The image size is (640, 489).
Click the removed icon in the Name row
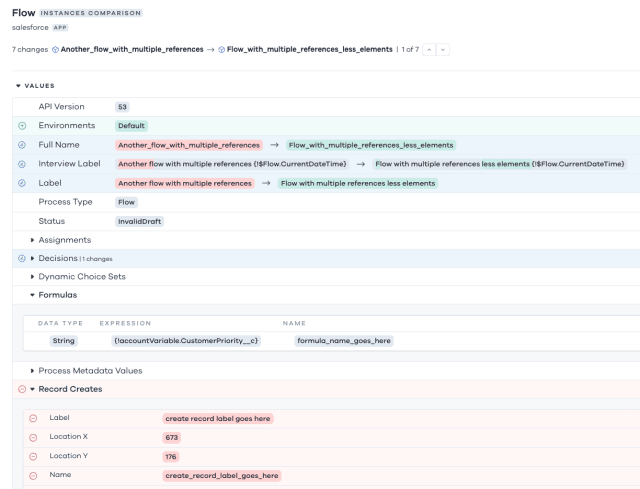[33, 475]
